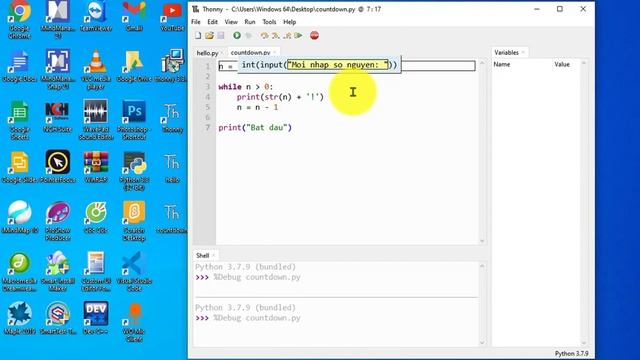
Task: Click the Shell scrollbar down arrow
Action: point(482,343)
